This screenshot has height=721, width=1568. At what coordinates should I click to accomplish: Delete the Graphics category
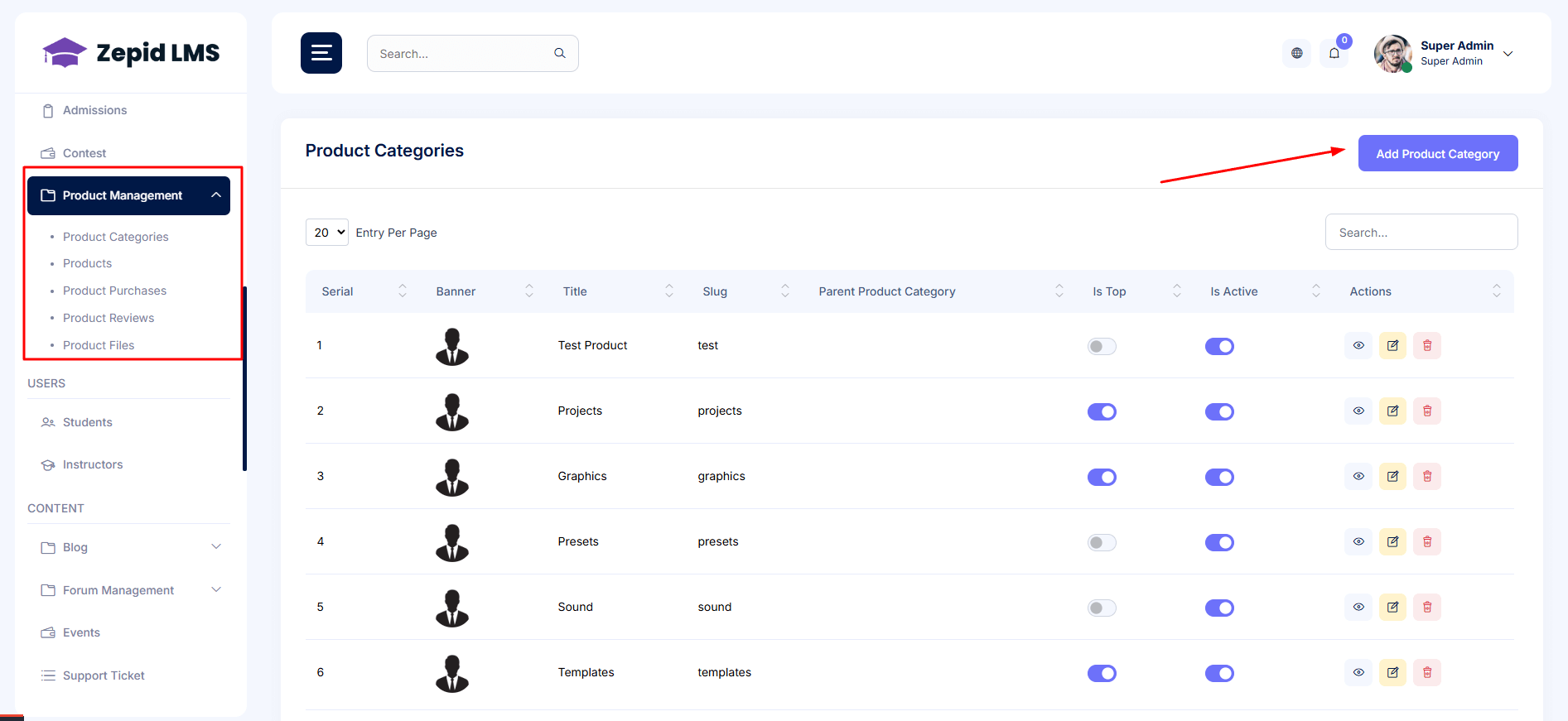click(x=1427, y=476)
